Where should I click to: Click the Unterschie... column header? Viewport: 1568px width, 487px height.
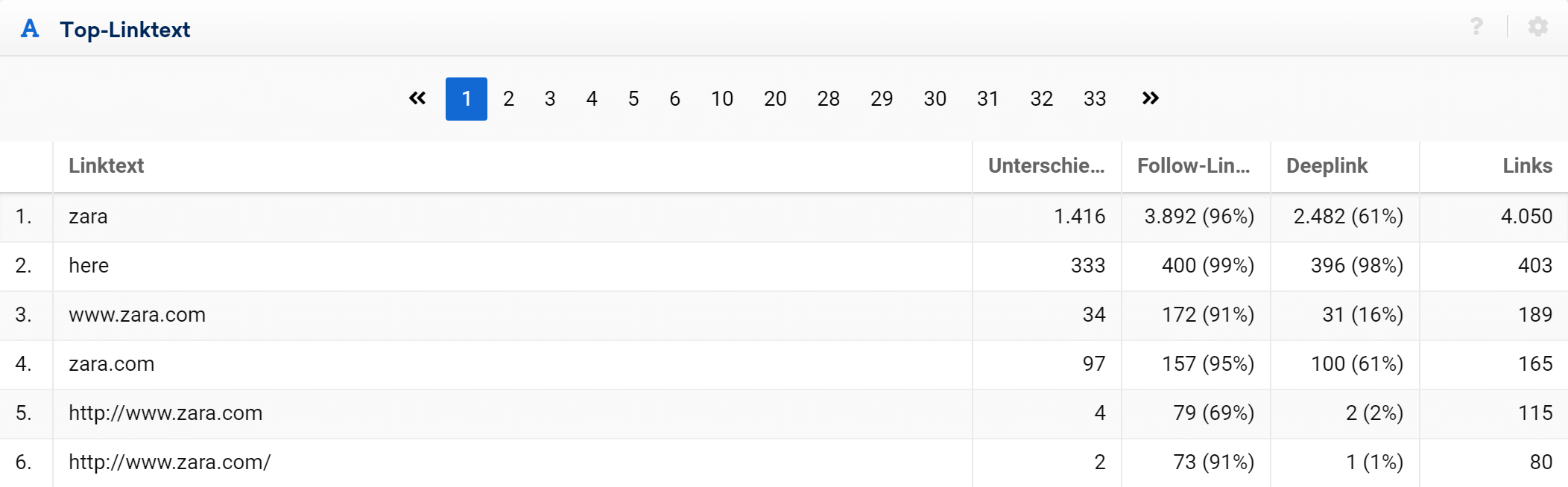tap(1046, 166)
